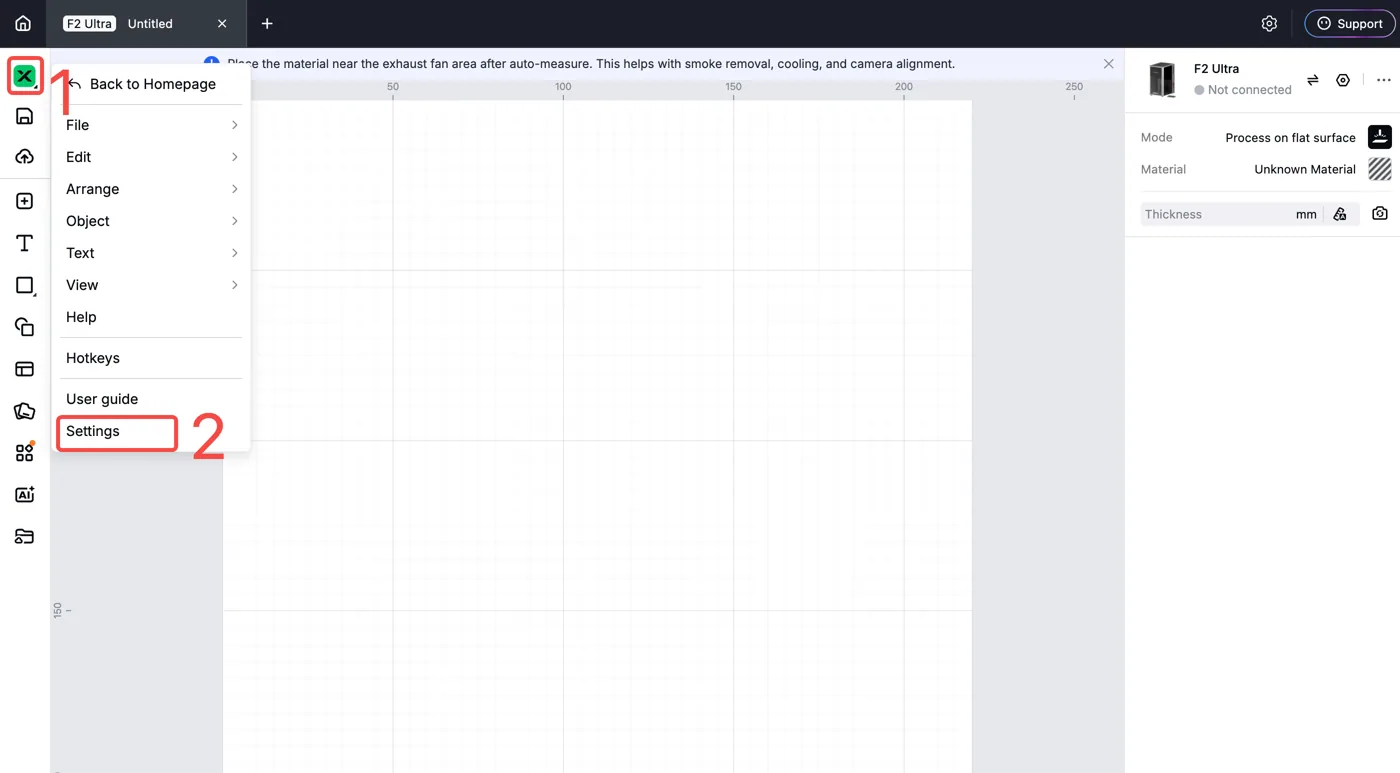The width and height of the screenshot is (1400, 773).
Task: Click the Support button
Action: [1349, 23]
